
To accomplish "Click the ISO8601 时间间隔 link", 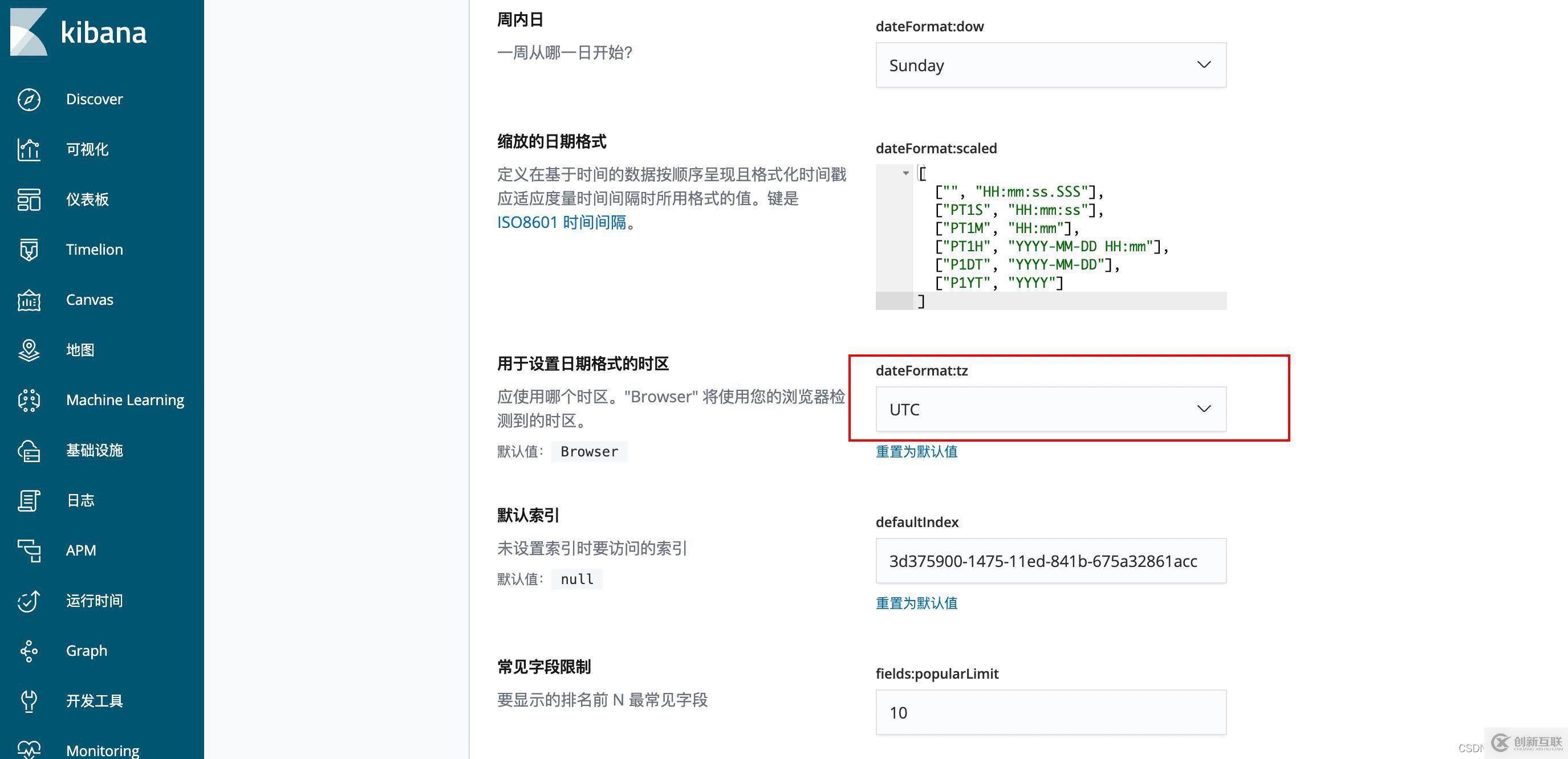I will 561,223.
